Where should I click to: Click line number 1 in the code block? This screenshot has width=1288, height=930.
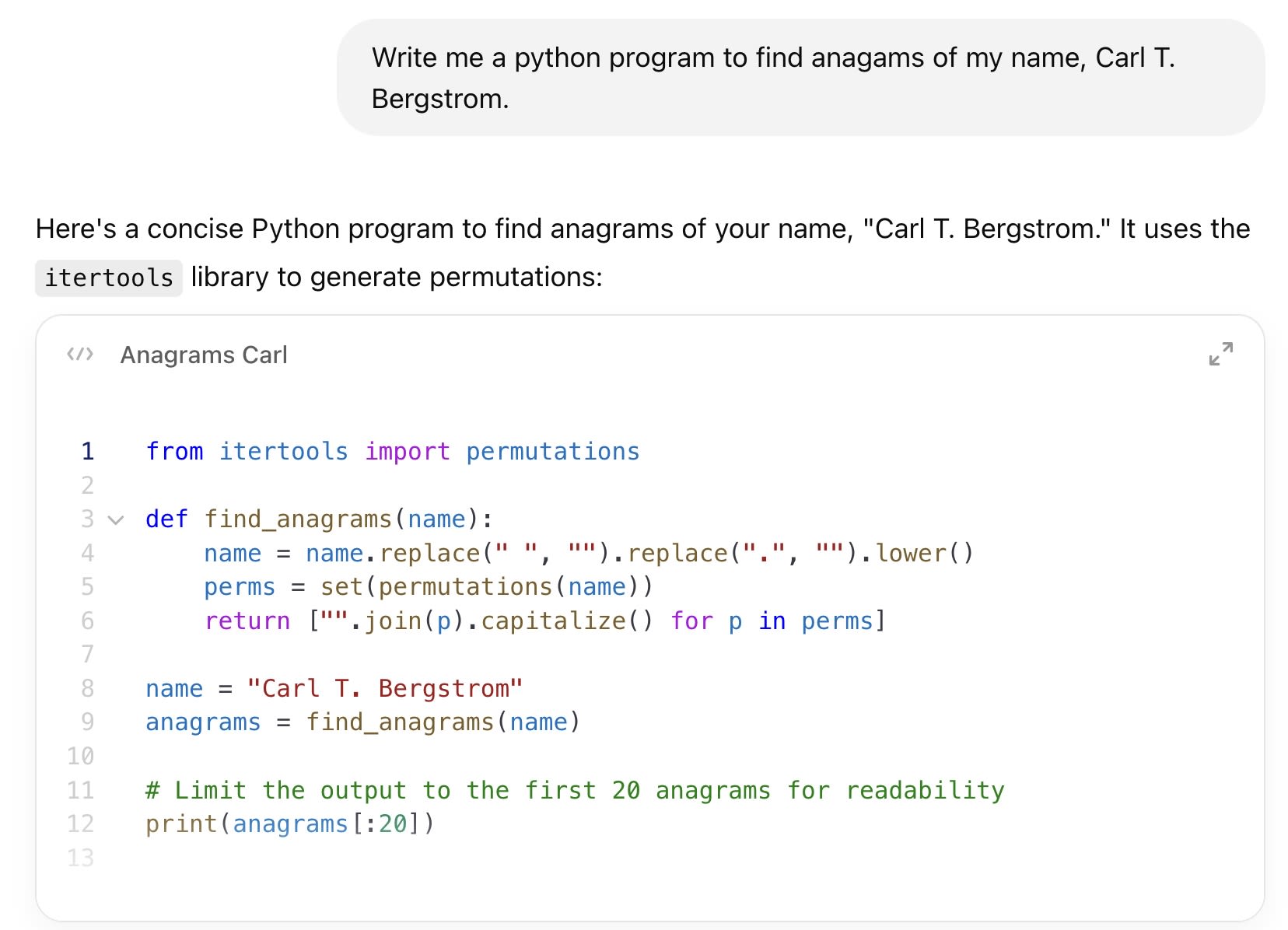(x=87, y=451)
